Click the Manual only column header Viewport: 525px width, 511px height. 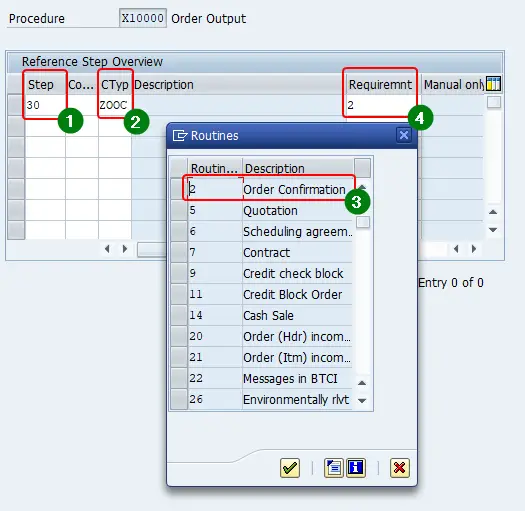click(453, 84)
